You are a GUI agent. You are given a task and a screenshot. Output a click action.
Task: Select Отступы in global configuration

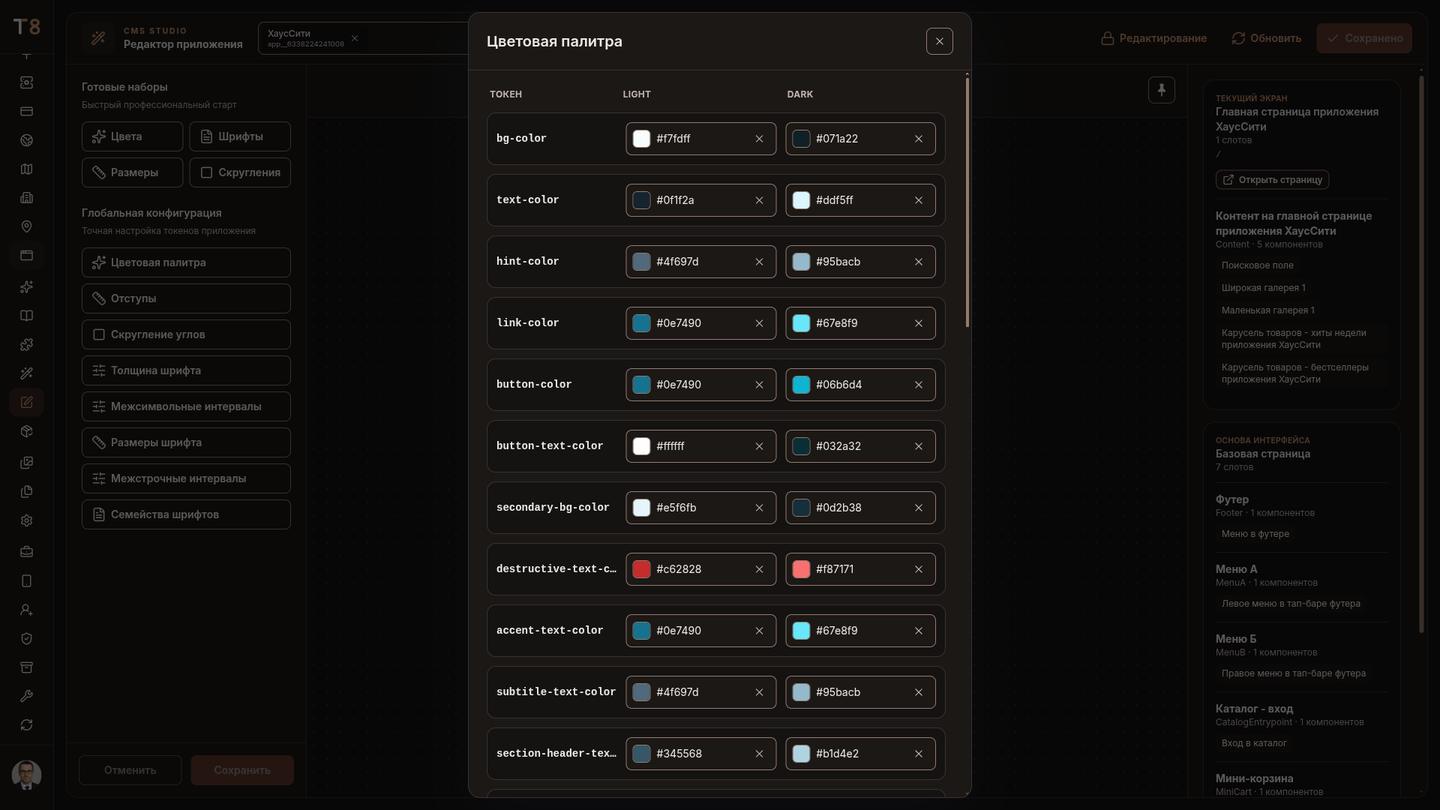[x=186, y=299]
